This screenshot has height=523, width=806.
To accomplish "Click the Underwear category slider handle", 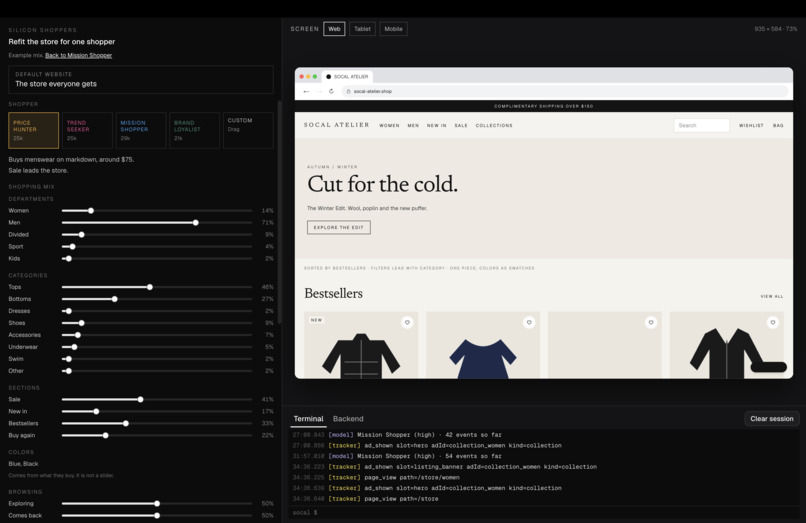I will tap(75, 347).
